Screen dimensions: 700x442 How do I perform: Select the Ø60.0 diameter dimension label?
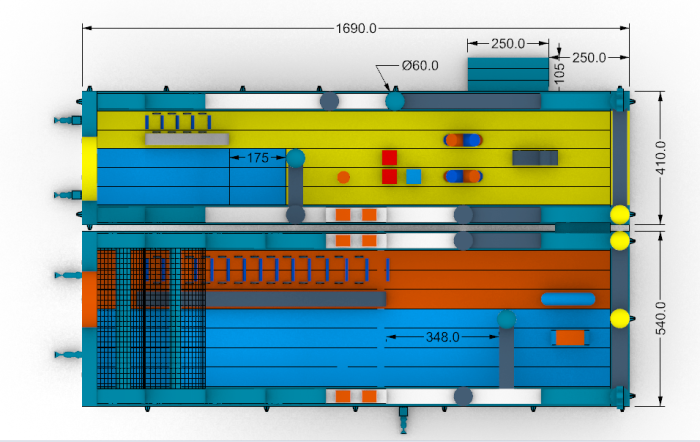point(420,66)
